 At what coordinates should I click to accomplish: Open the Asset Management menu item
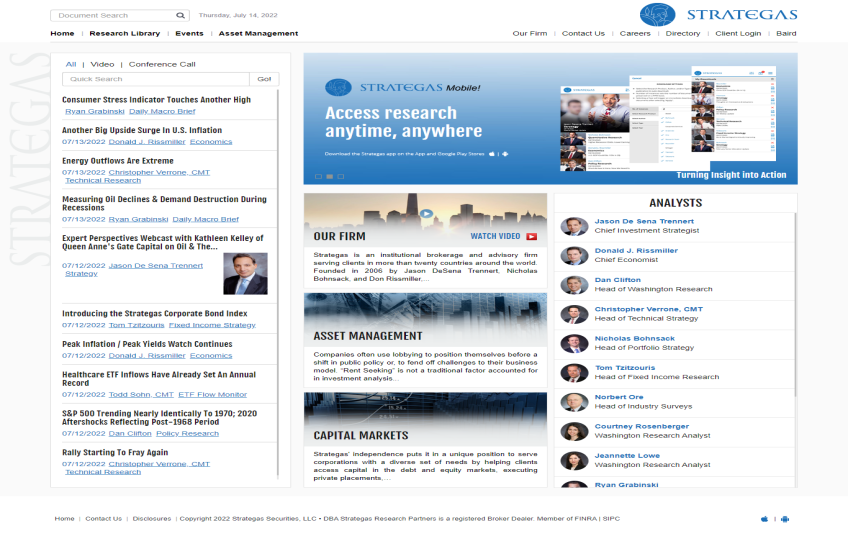coord(259,34)
